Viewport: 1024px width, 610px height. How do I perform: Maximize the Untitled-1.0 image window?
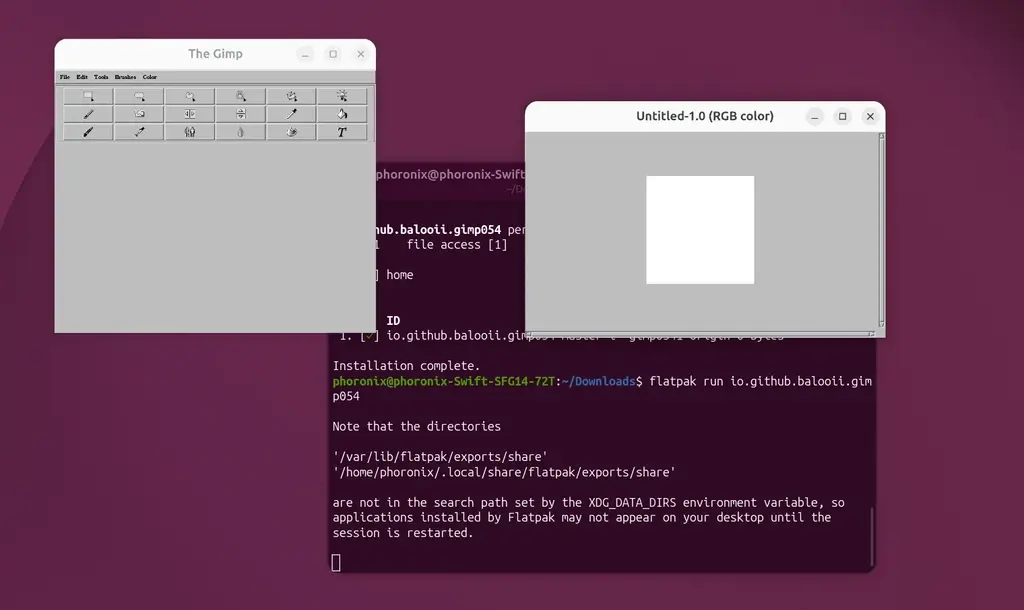point(842,116)
